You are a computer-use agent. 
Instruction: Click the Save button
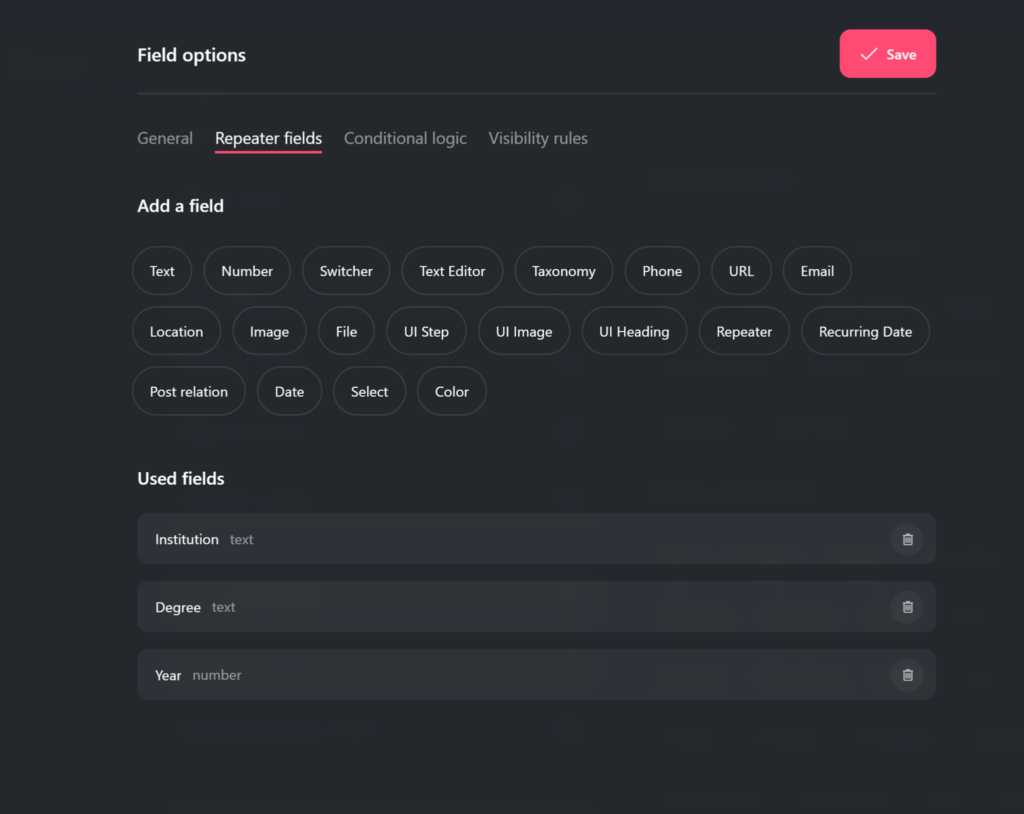(887, 54)
